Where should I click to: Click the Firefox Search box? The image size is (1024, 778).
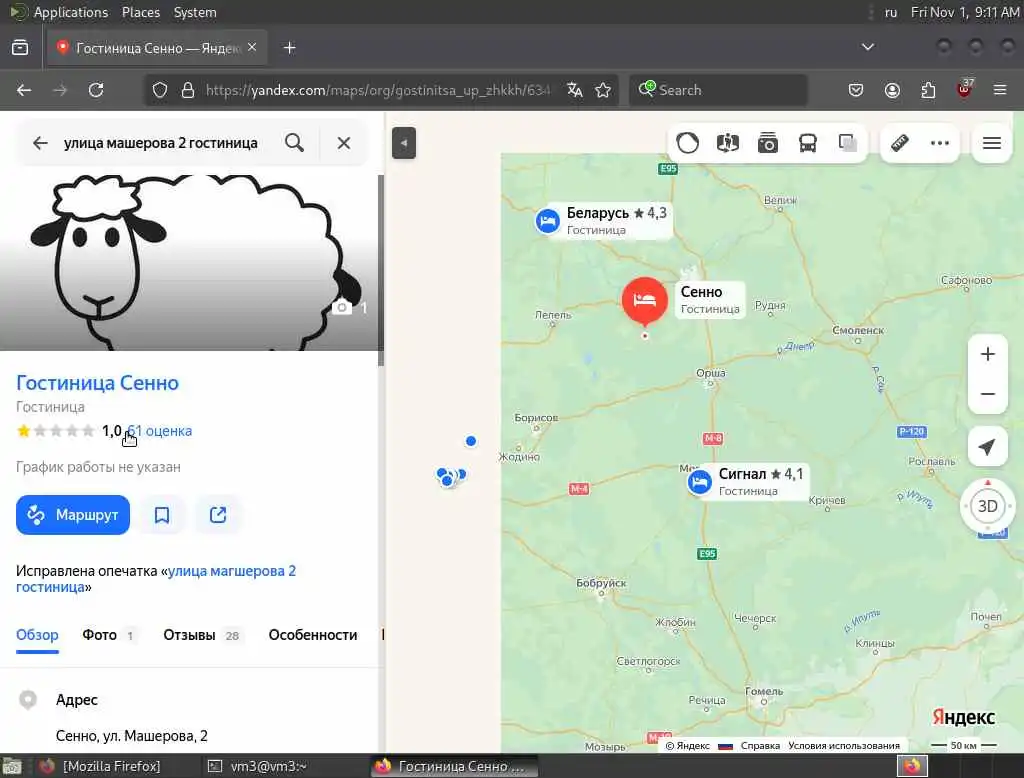(718, 90)
